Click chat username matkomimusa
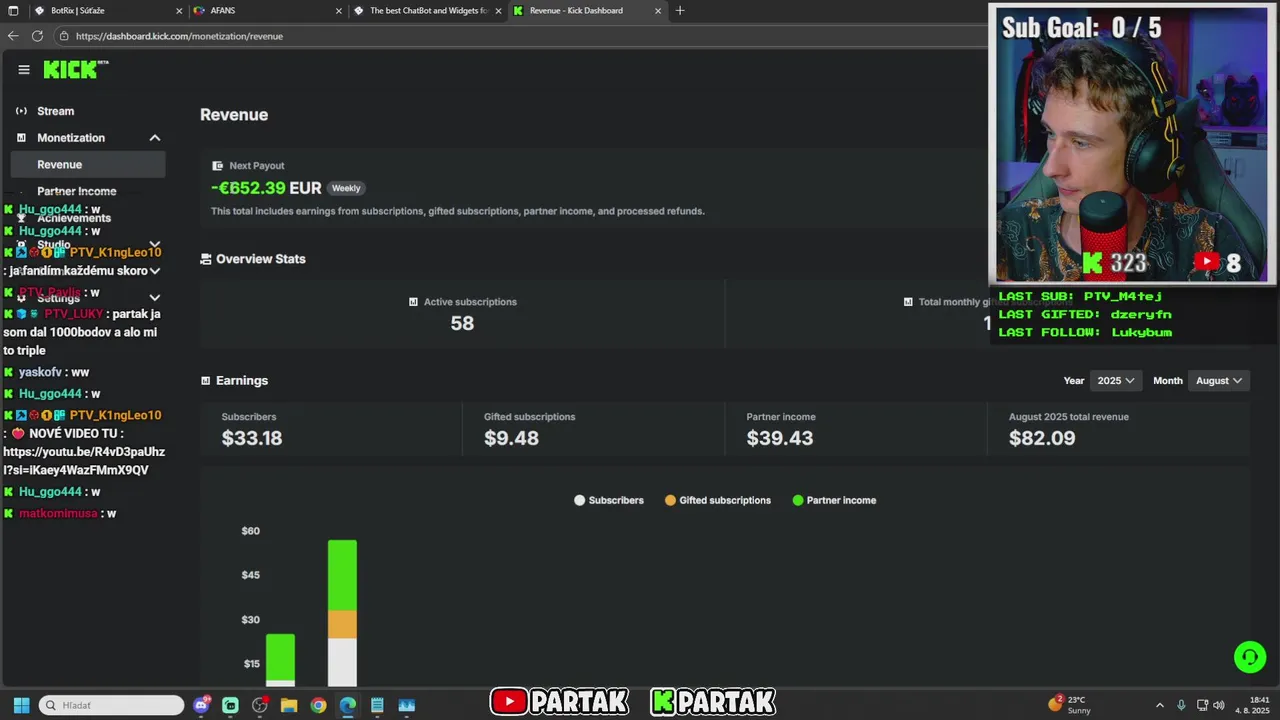1280x720 pixels. pos(58,513)
